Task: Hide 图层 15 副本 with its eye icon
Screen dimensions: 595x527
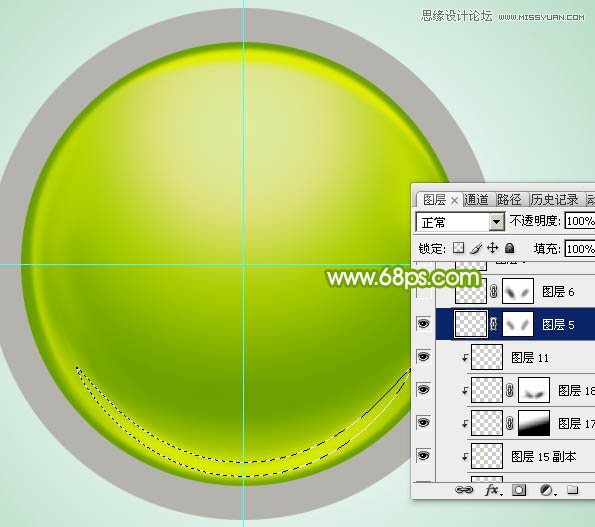Action: tap(423, 455)
